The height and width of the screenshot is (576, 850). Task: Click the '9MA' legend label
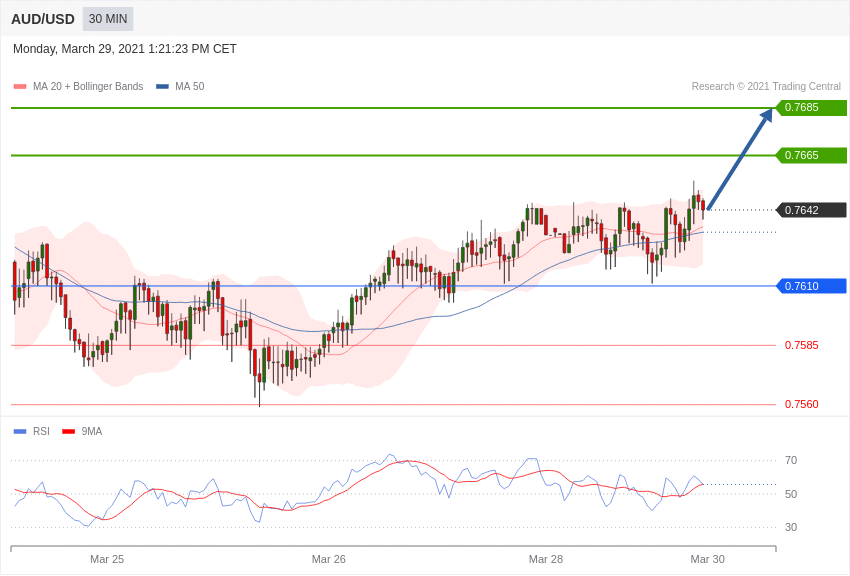(92, 431)
